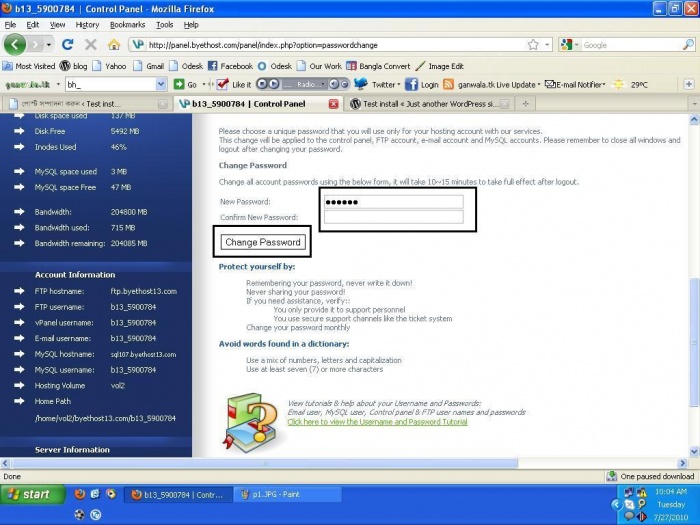Image resolution: width=700 pixels, height=525 pixels.
Task: Click the Google search box
Action: (x=631, y=45)
